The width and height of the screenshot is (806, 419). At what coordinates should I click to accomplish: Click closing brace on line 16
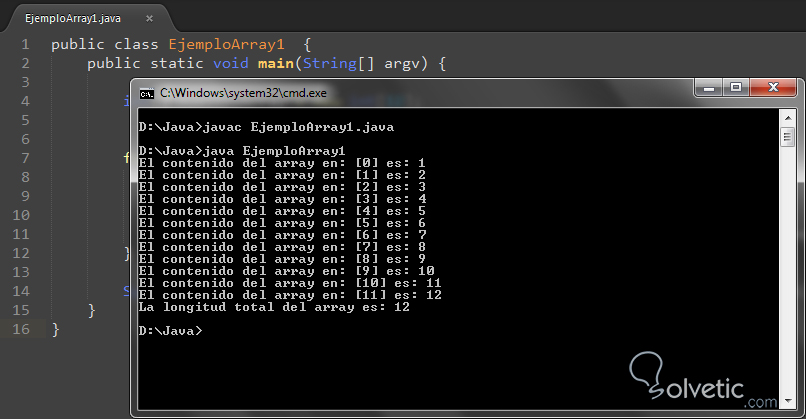[x=56, y=330]
